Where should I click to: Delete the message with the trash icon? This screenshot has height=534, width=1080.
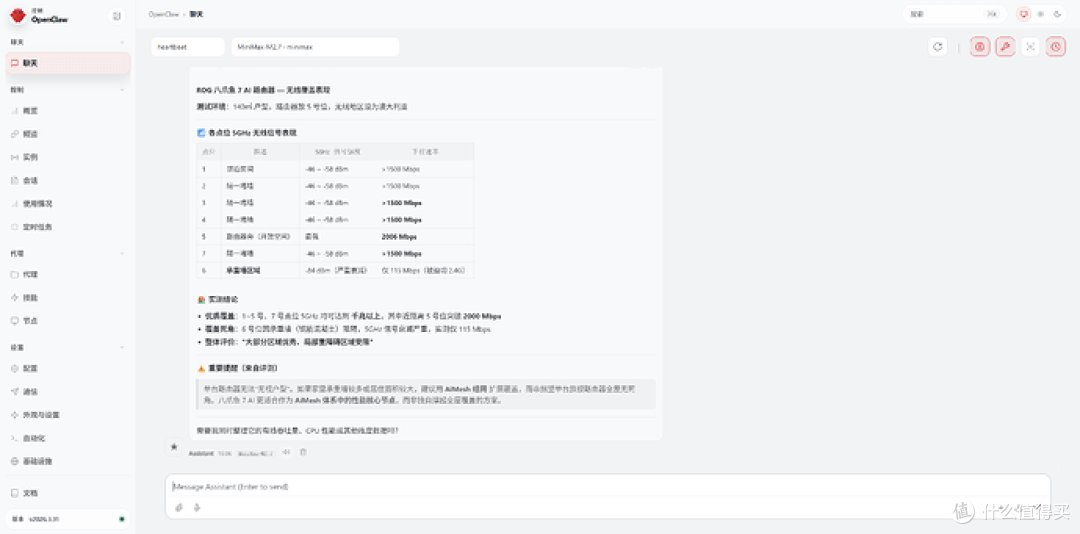[x=303, y=453]
